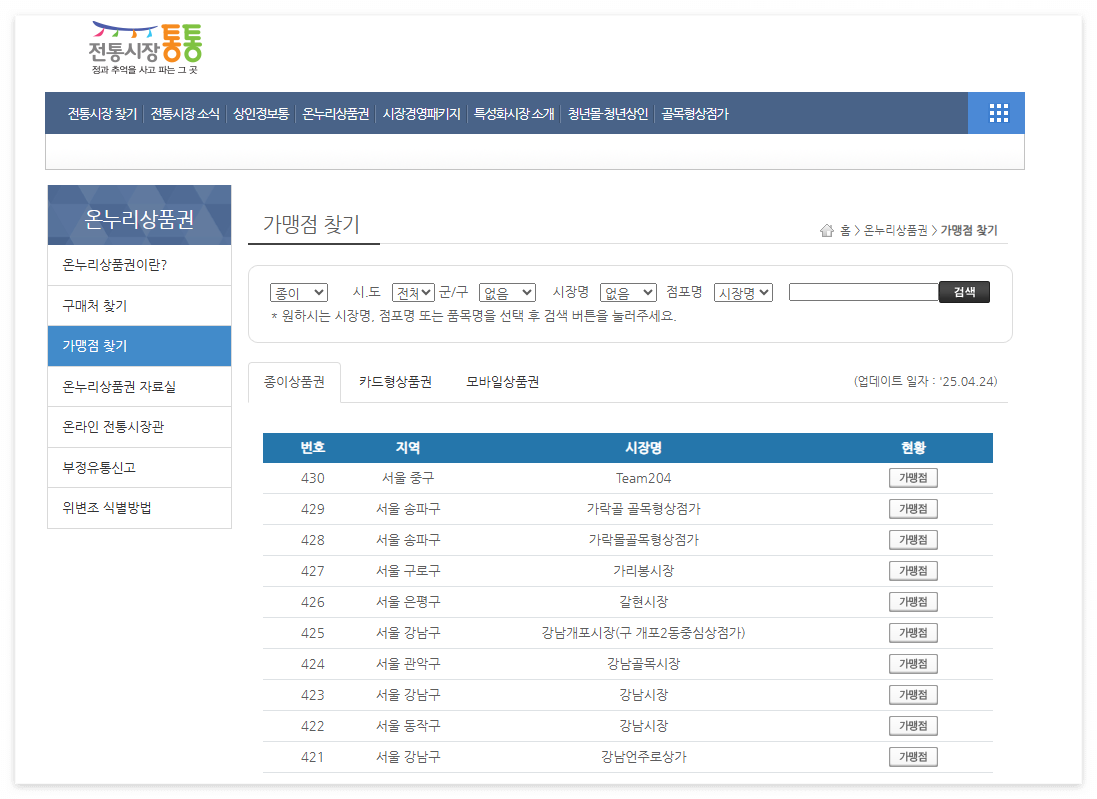Click the 온누리상품권 sidebar title banner
This screenshot has width=1097, height=799.
139,215
